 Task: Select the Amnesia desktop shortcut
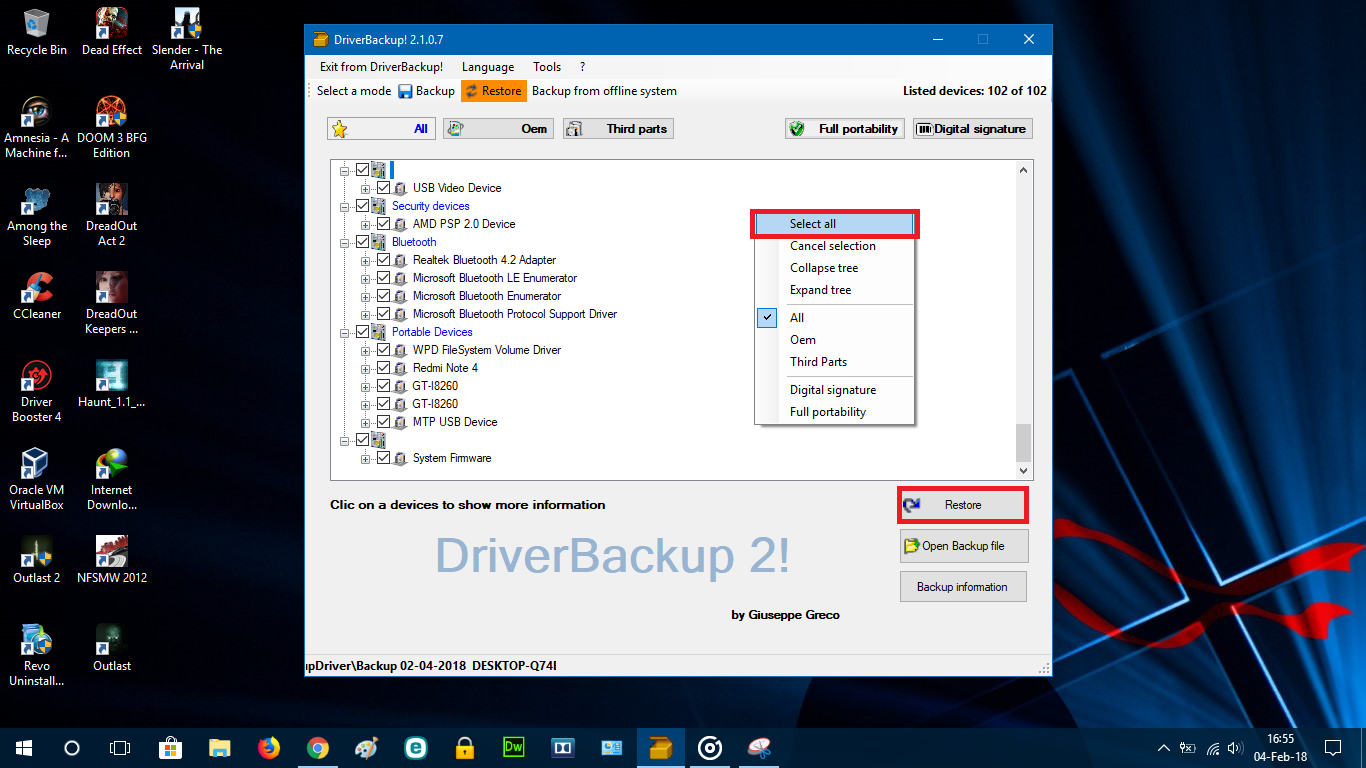[x=37, y=128]
